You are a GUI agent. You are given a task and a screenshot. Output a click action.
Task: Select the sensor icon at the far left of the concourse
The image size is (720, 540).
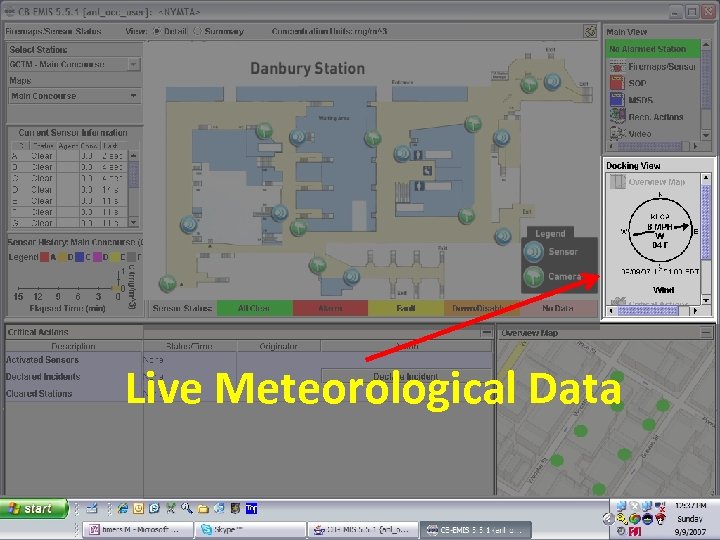point(189,225)
